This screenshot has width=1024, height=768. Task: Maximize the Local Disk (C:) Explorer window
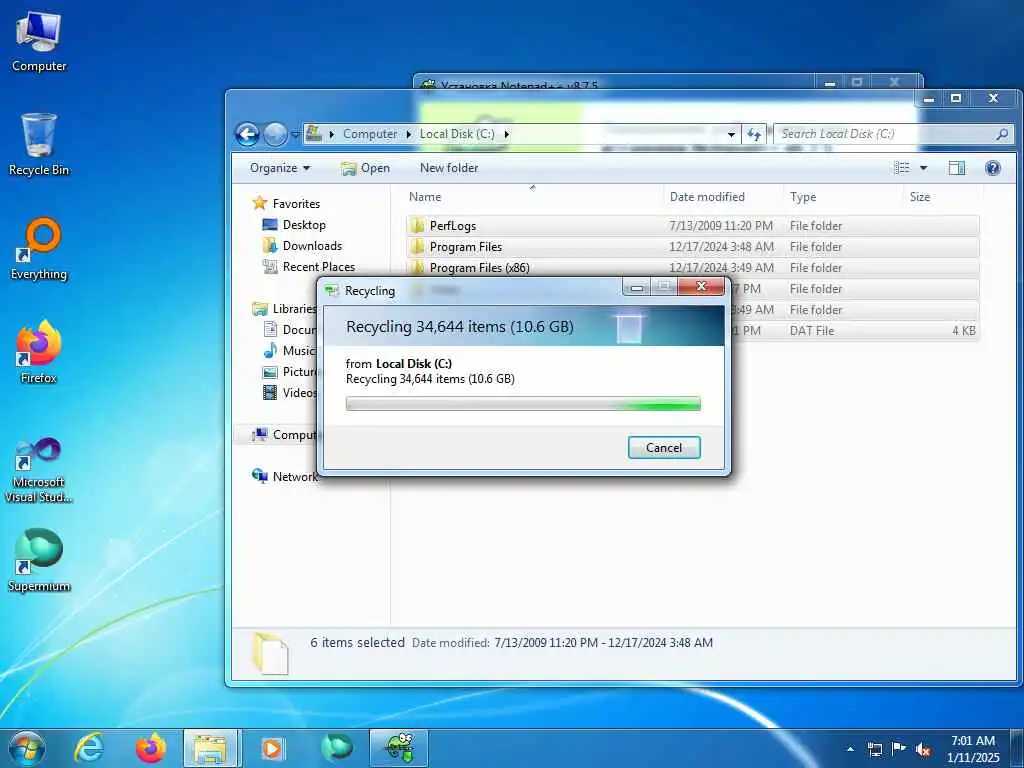[x=956, y=99]
